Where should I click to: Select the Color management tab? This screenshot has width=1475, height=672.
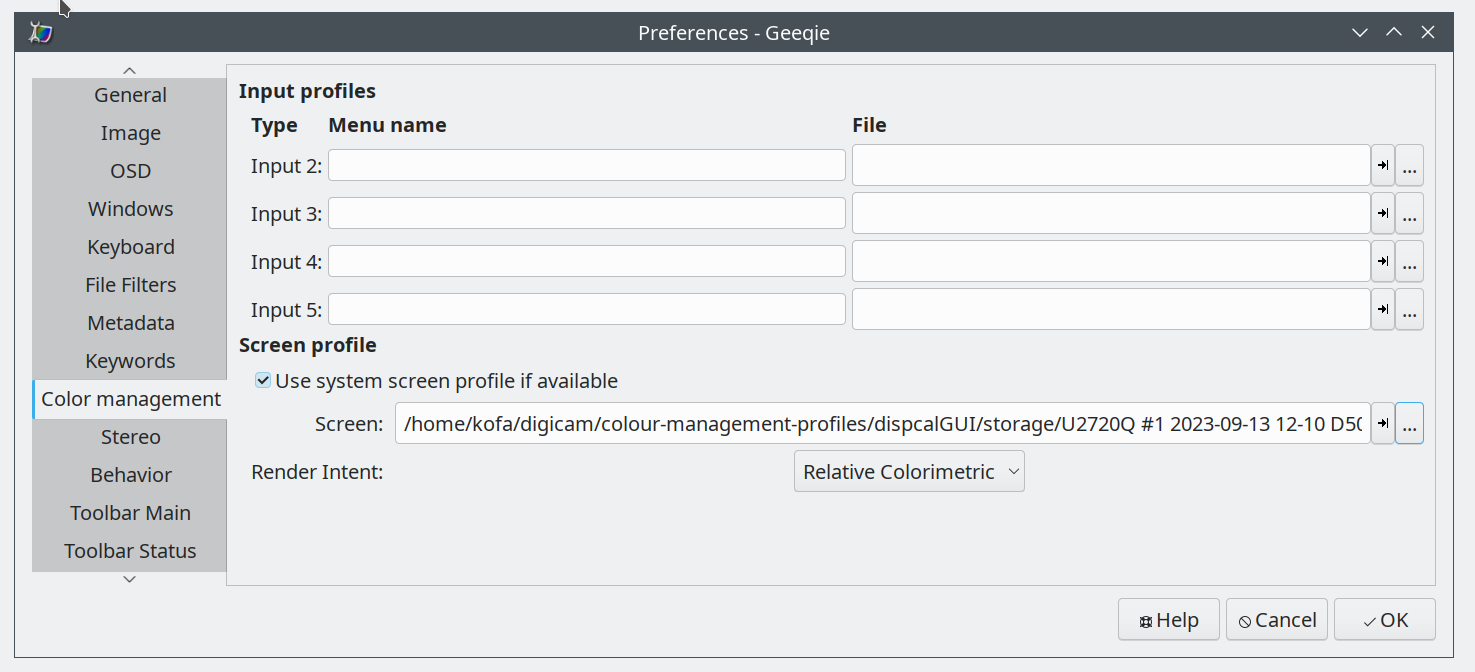(x=130, y=399)
